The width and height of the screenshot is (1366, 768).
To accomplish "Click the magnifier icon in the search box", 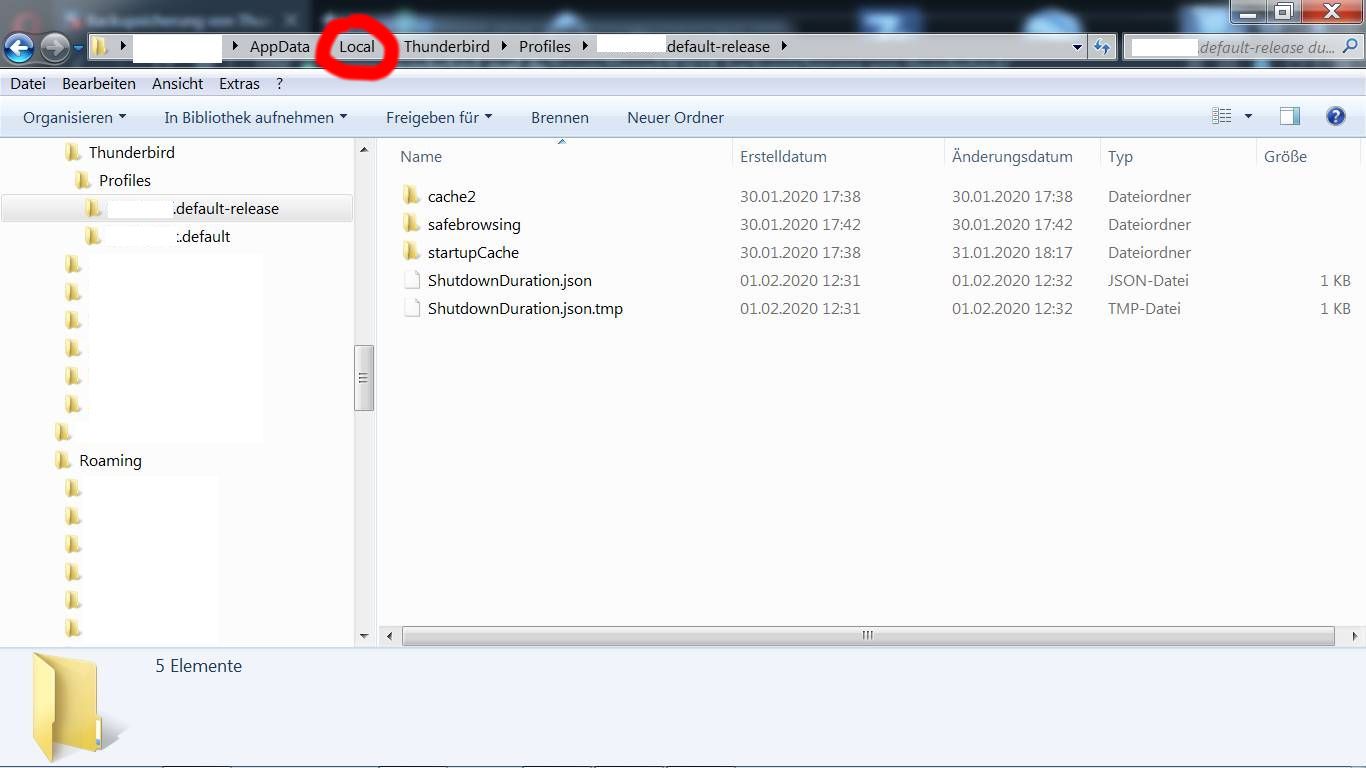I will click(1349, 46).
